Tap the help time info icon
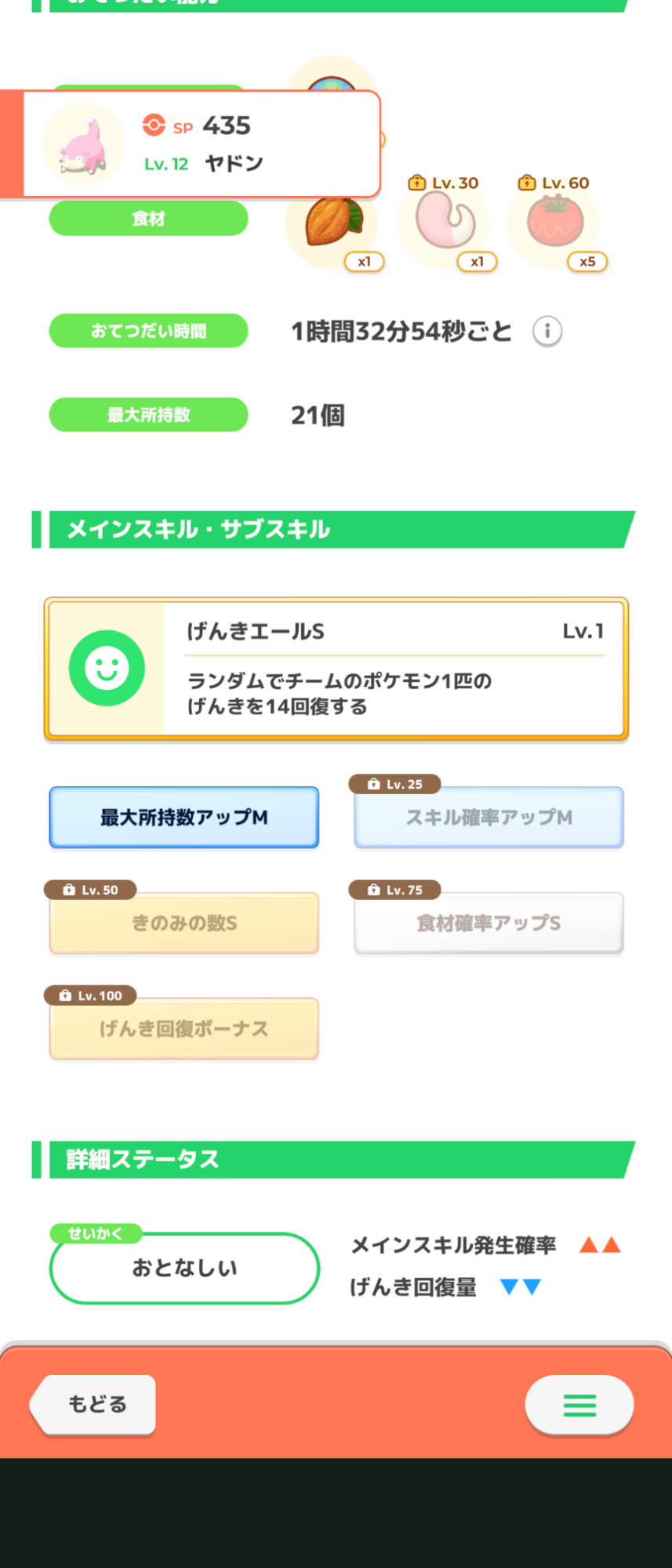Image resolution: width=672 pixels, height=1568 pixels. tap(547, 332)
